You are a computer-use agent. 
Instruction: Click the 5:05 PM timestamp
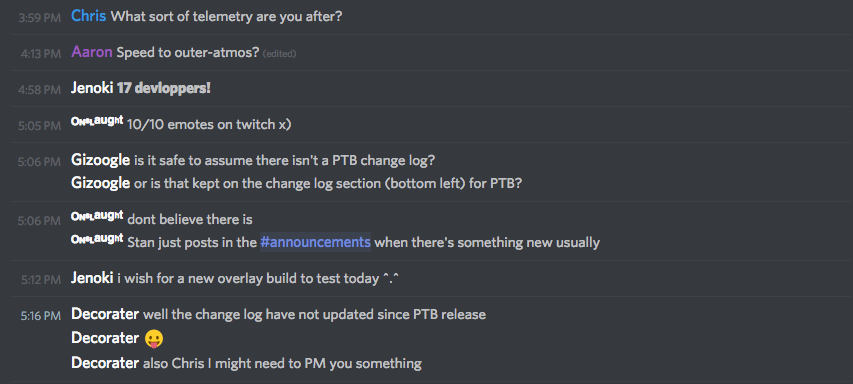[x=40, y=126]
